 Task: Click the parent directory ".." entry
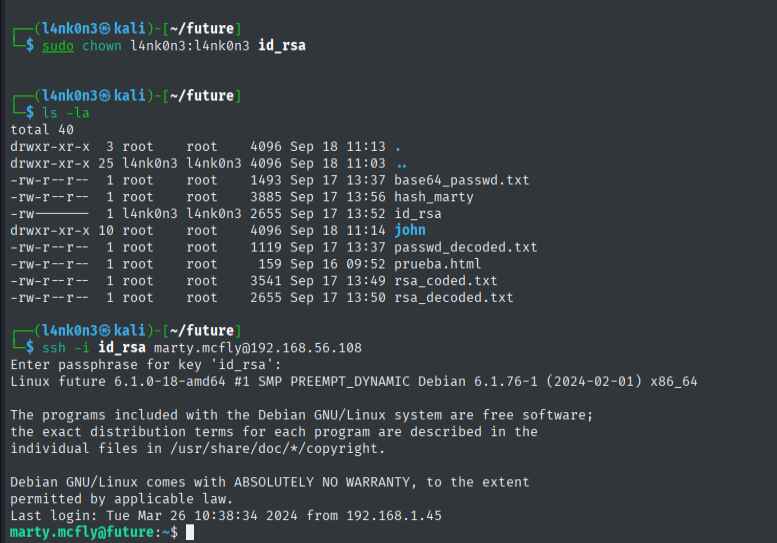click(x=402, y=163)
